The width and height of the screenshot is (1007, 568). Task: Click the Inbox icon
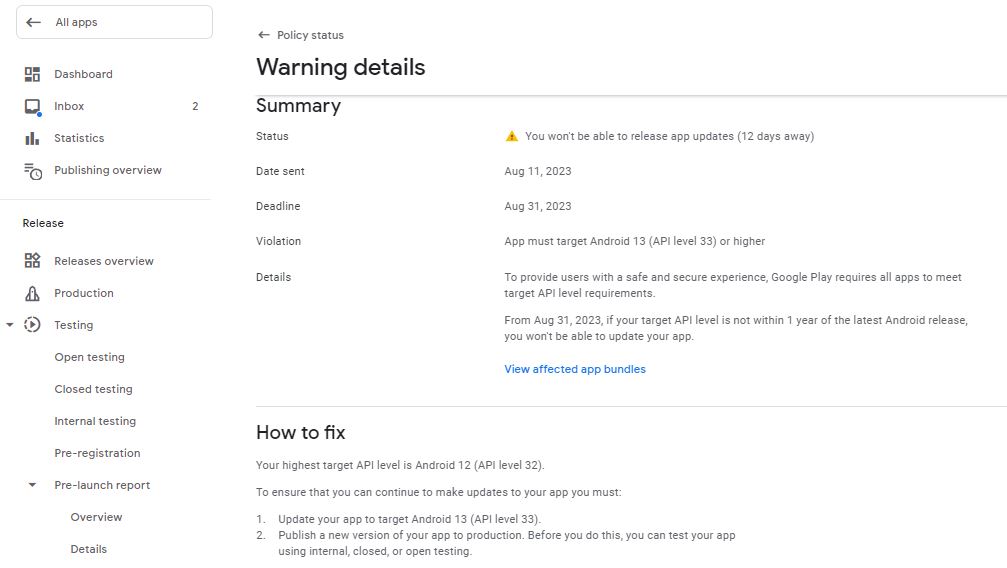pyautogui.click(x=32, y=107)
